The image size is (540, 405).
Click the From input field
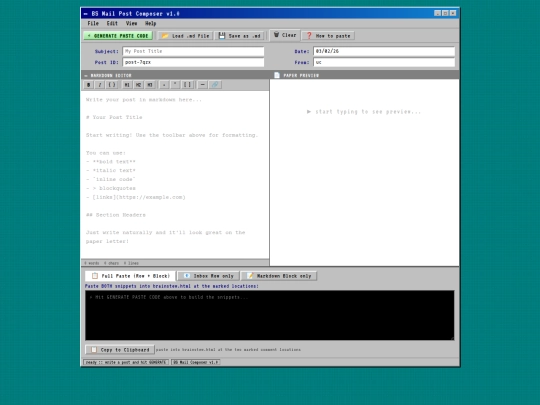click(384, 62)
